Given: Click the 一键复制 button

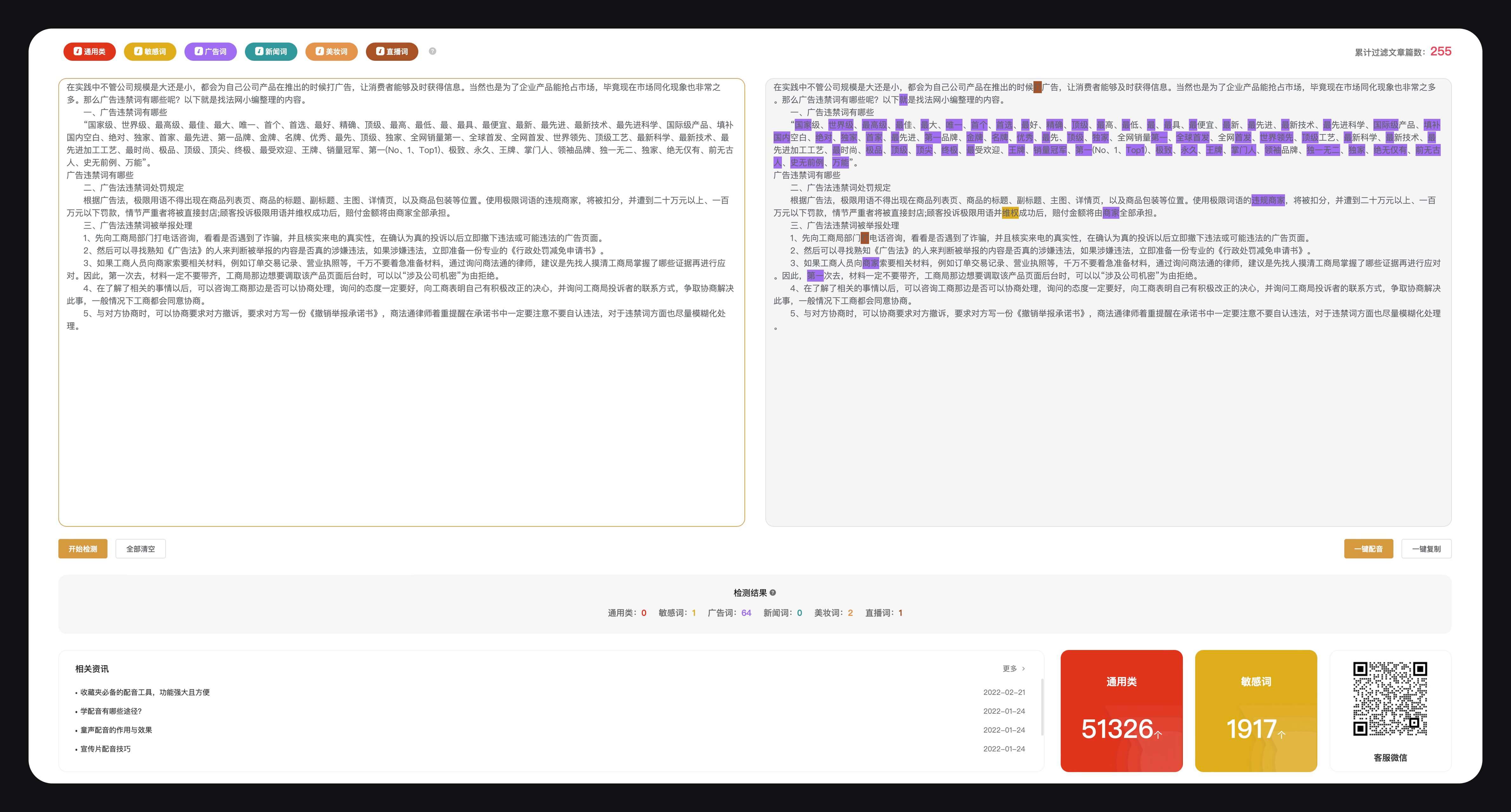Looking at the screenshot, I should [1426, 549].
